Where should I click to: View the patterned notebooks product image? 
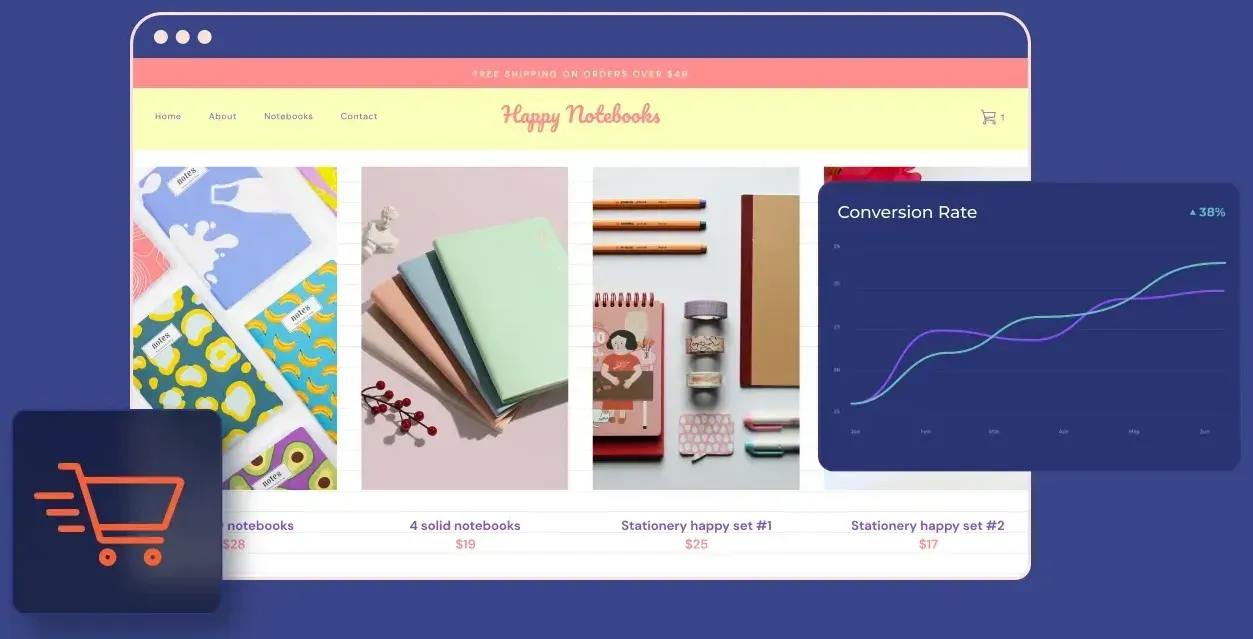click(235, 328)
